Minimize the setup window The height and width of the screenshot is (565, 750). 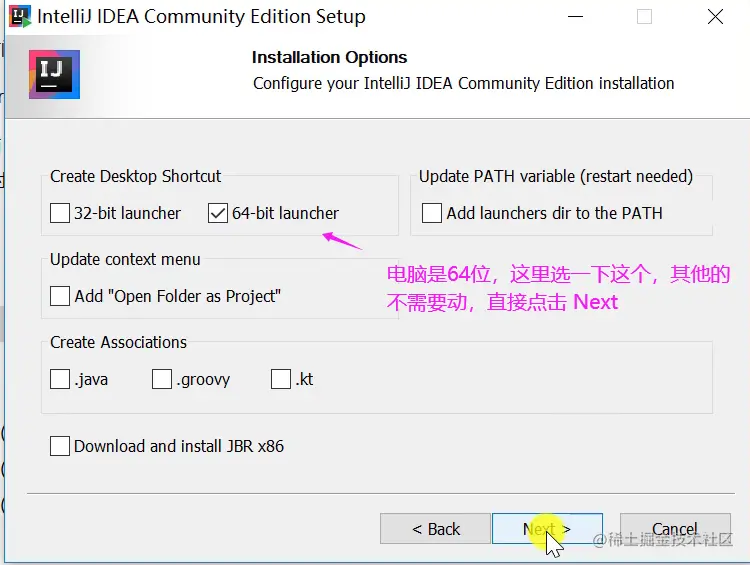575,17
